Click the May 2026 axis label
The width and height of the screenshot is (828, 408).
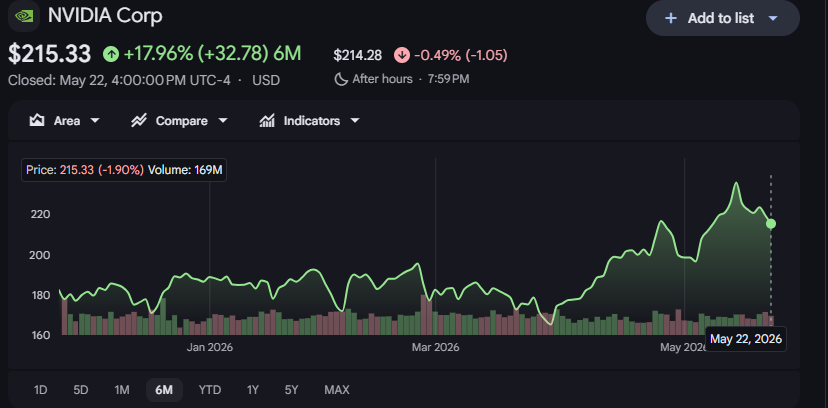(x=683, y=348)
